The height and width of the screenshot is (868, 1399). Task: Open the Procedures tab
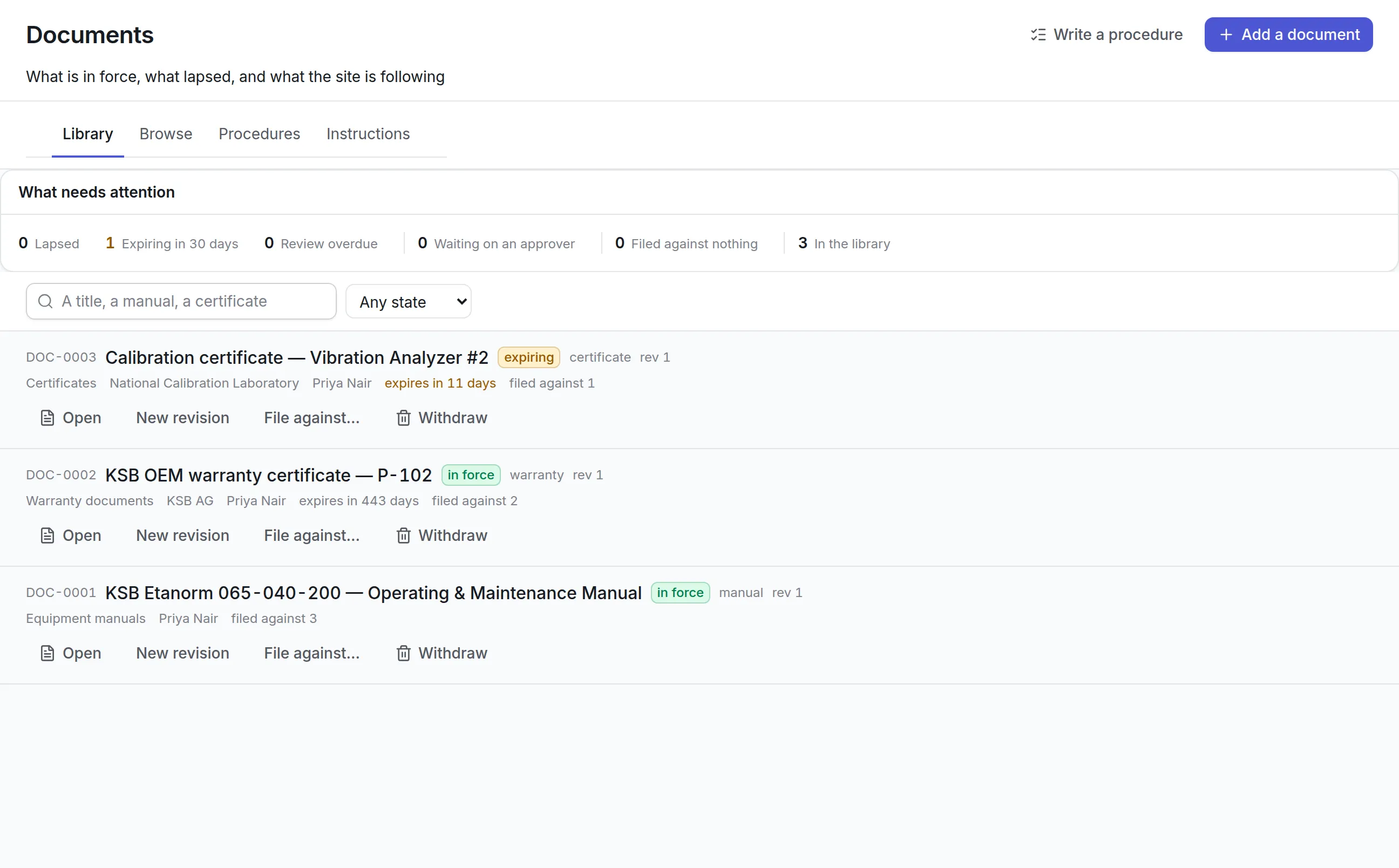click(x=260, y=134)
